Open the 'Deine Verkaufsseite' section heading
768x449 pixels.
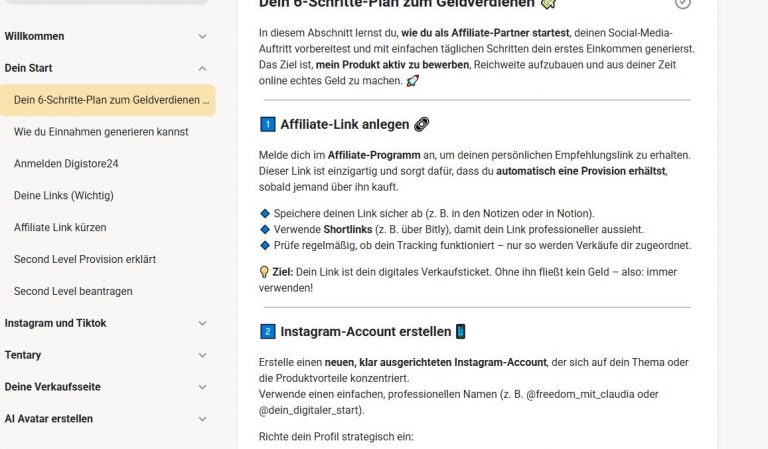(52, 387)
